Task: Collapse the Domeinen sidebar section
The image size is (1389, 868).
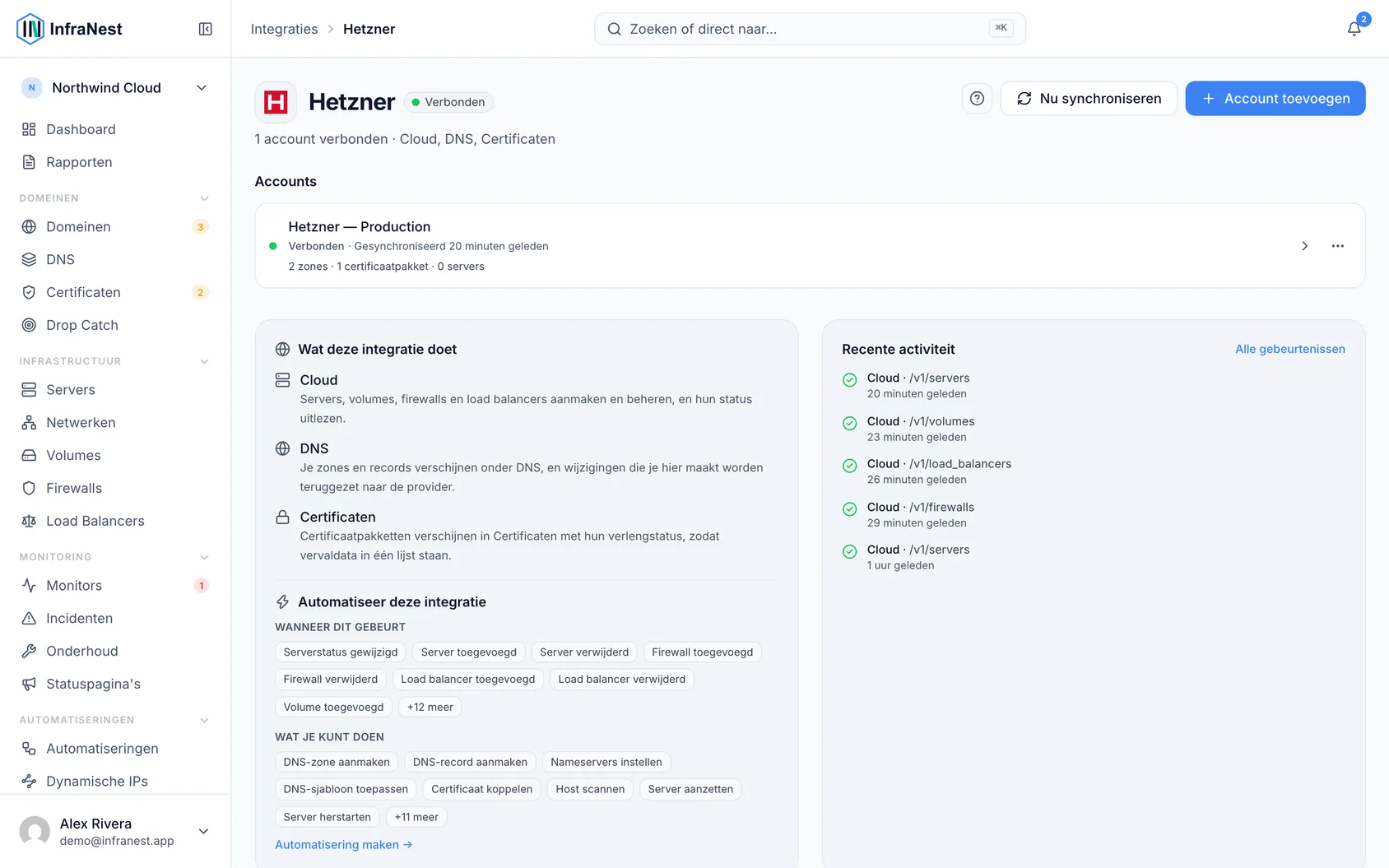Action: tap(204, 198)
